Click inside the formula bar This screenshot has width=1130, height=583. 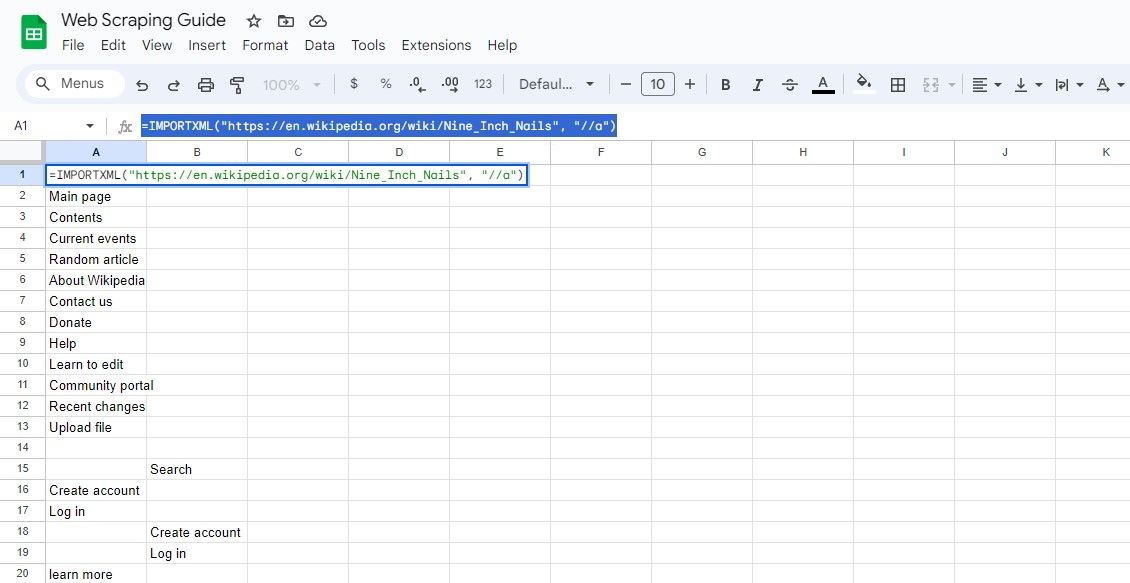[400, 125]
